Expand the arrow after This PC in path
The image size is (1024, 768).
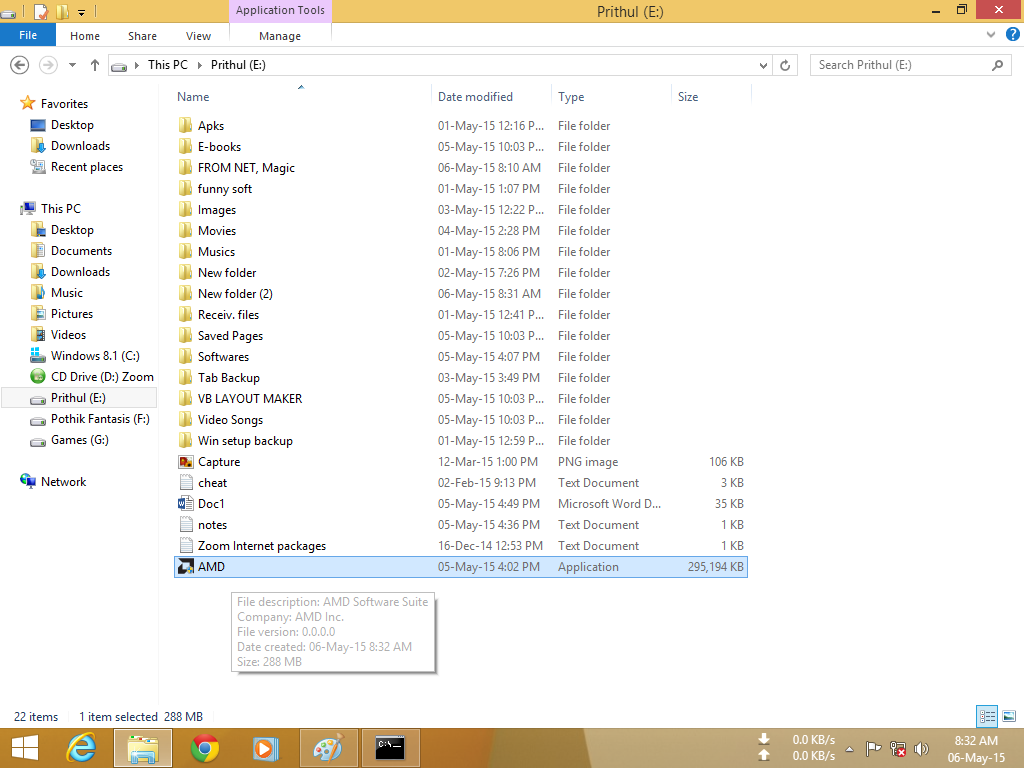200,65
